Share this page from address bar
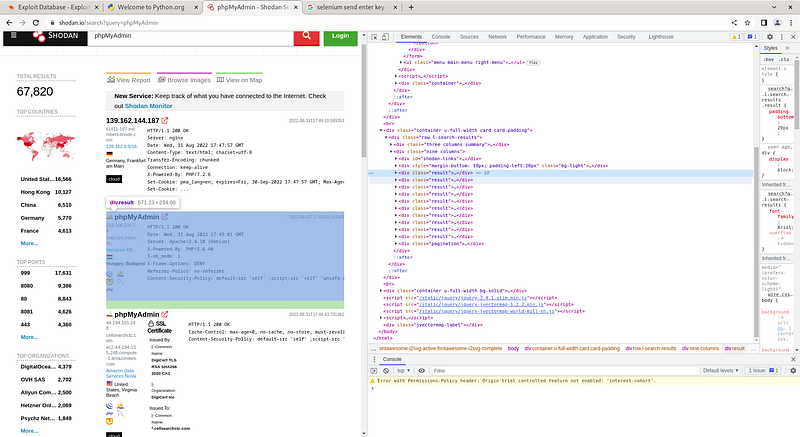The width and height of the screenshot is (800, 437). (x=734, y=22)
